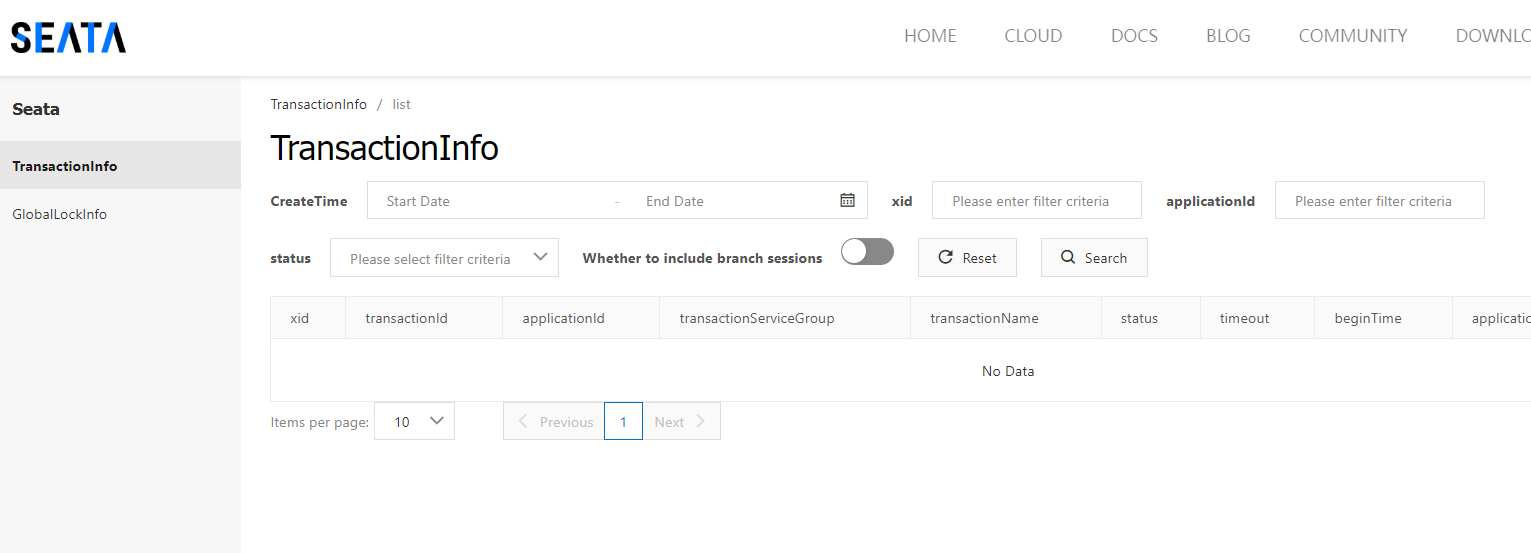
Task: Click the applicationId column header
Action: coord(581,318)
